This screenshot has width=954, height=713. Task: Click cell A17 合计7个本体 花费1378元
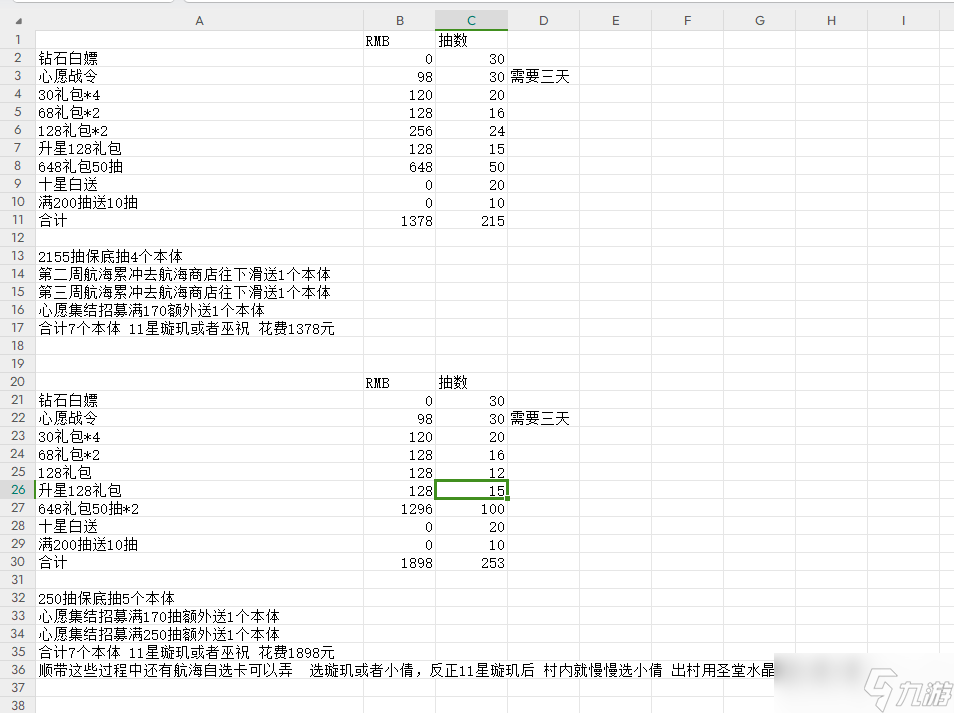point(200,328)
